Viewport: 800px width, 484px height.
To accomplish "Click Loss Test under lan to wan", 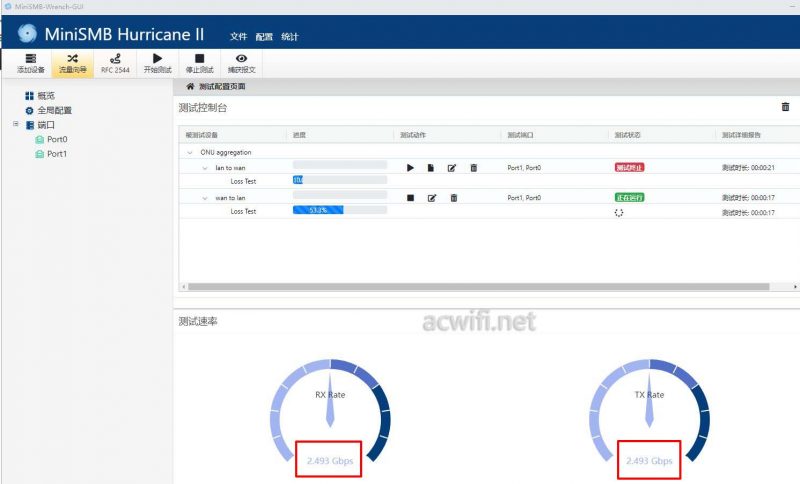I will tap(243, 181).
